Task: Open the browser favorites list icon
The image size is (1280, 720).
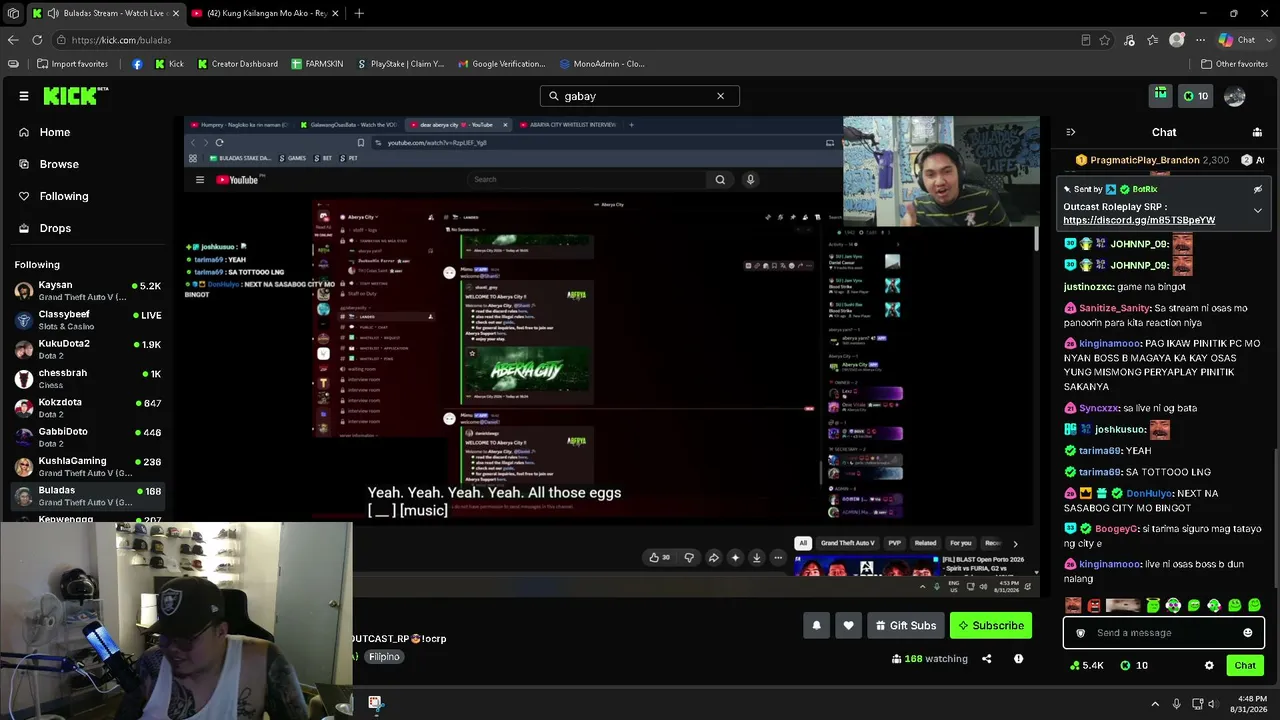Action: [1153, 40]
